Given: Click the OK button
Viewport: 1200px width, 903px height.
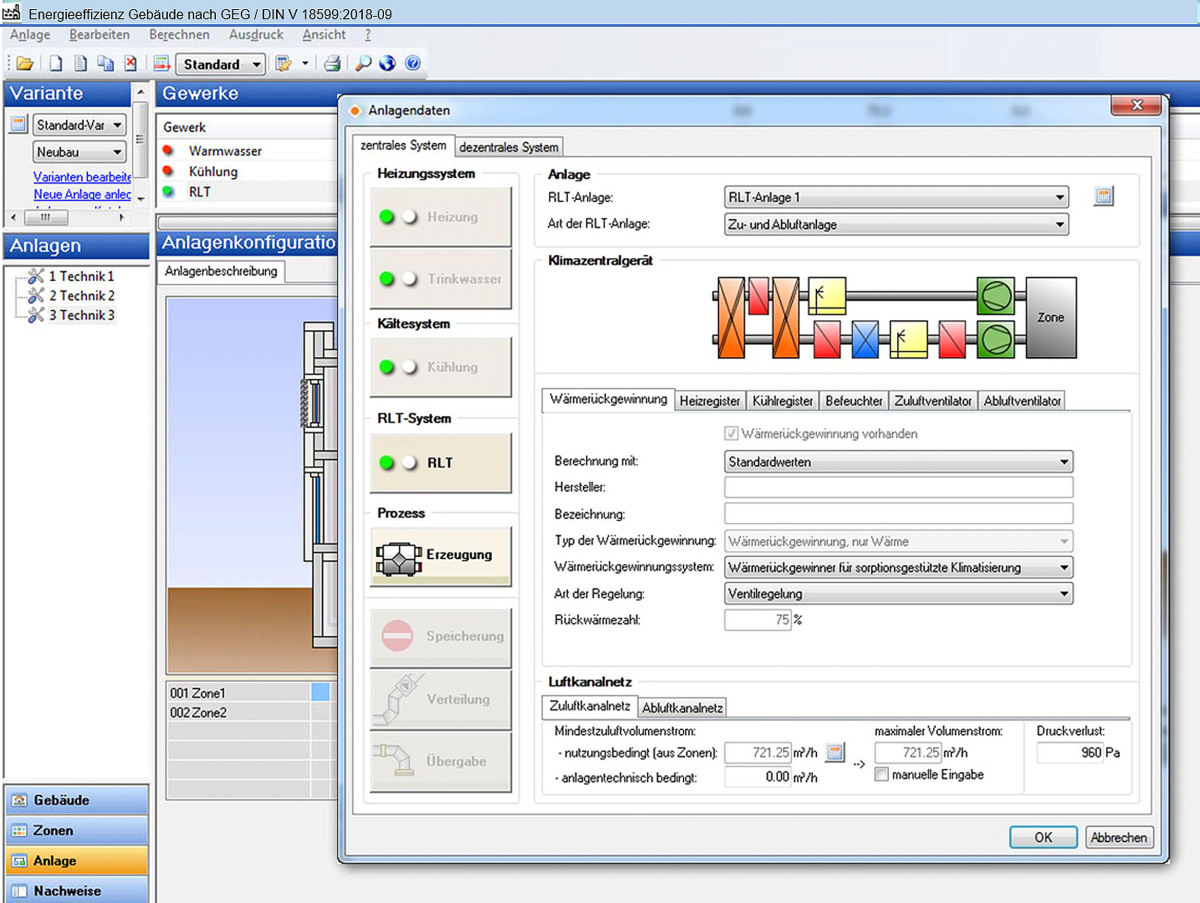Looking at the screenshot, I should click(1043, 837).
